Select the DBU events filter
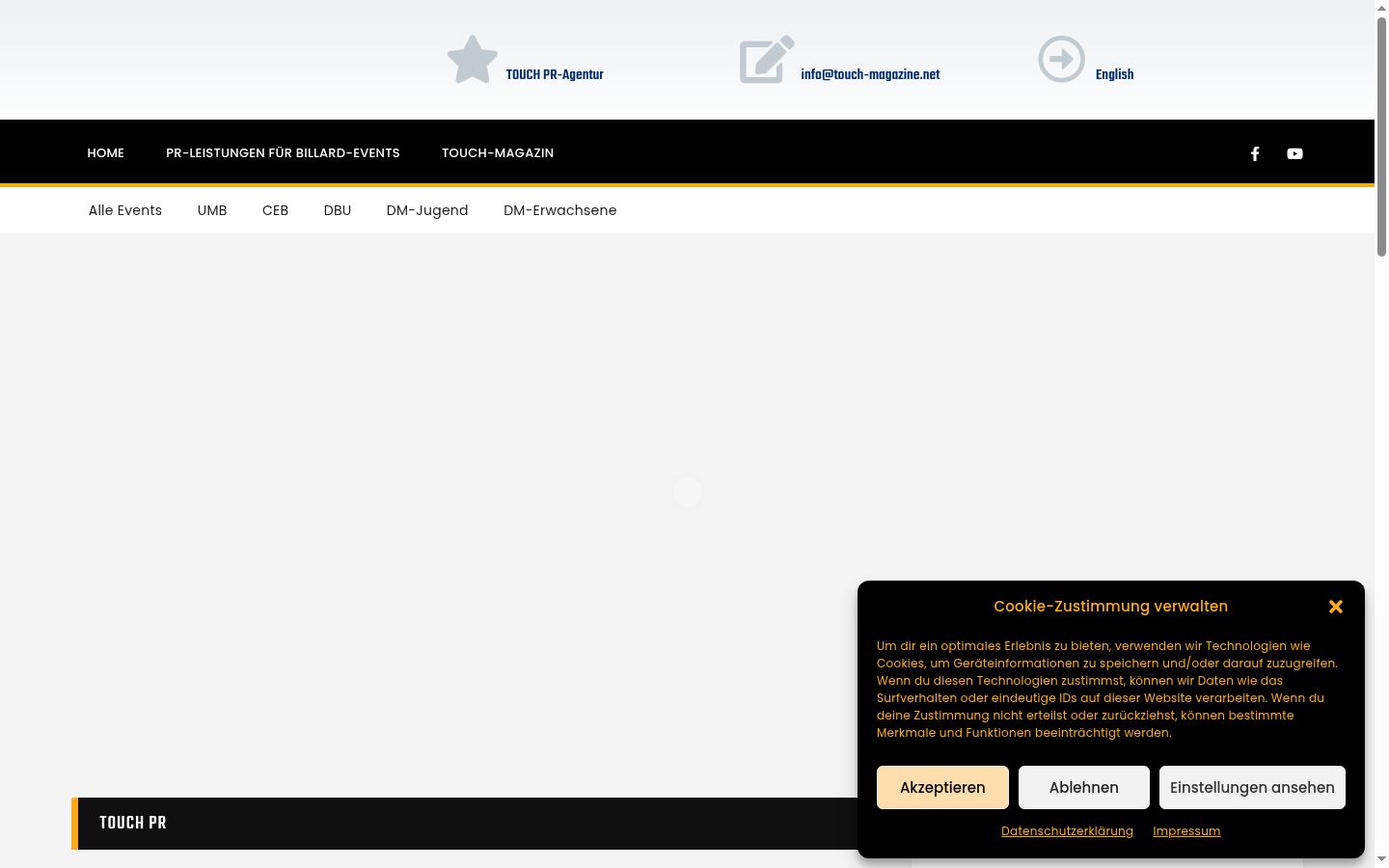The image size is (1389, 868). 338,210
